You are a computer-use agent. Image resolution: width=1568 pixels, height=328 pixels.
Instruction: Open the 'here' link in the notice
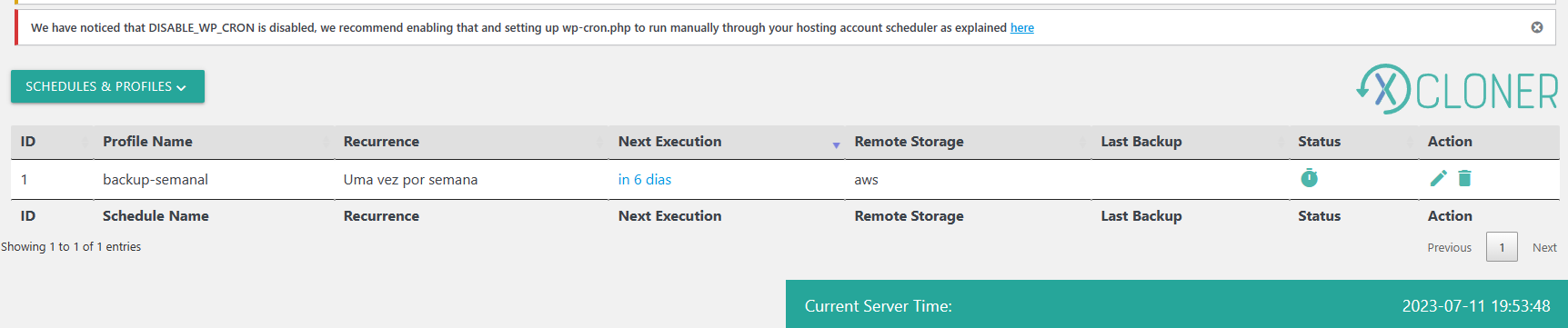coord(1022,28)
